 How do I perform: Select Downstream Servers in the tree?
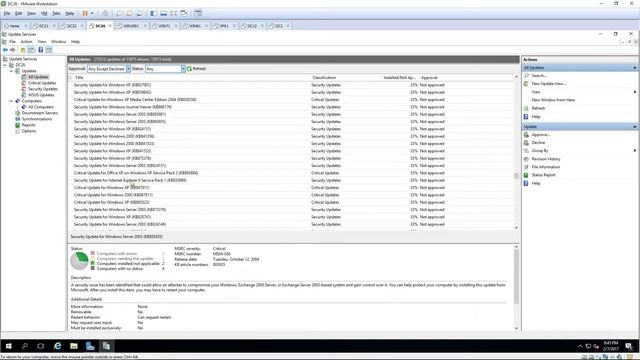click(40, 113)
